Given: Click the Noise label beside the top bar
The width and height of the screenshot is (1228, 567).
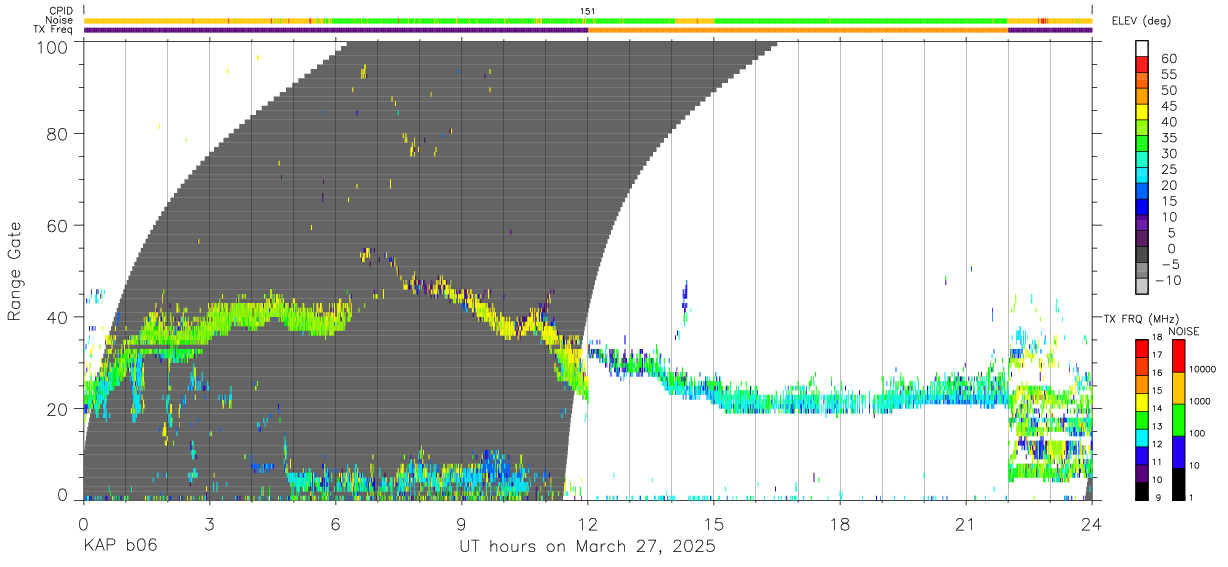Looking at the screenshot, I should click(61, 20).
